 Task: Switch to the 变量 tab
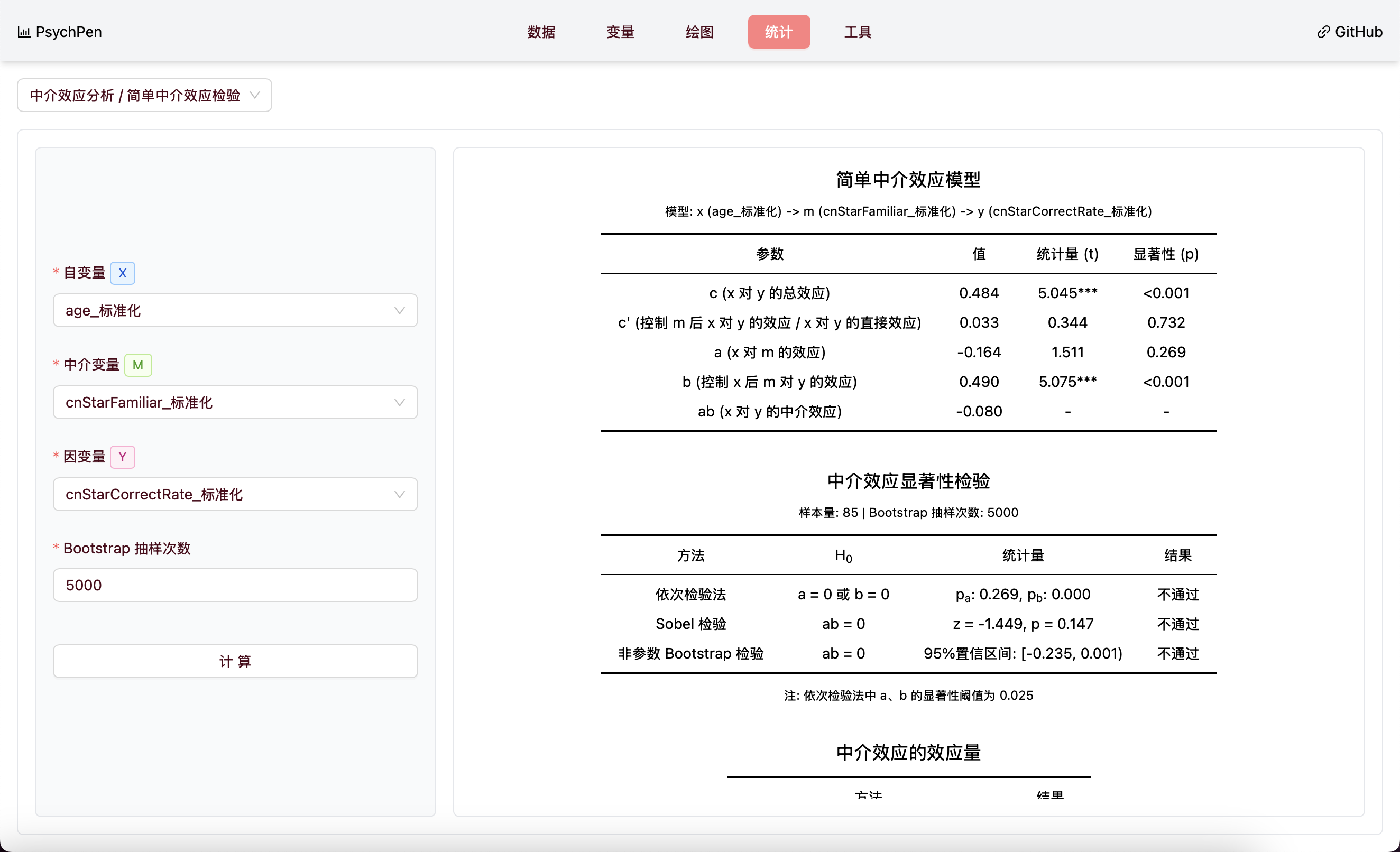(620, 32)
